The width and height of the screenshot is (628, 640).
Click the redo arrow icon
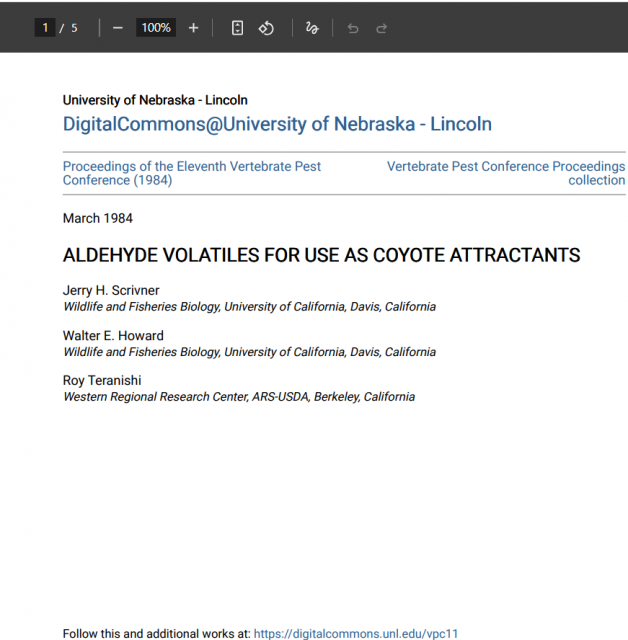(x=381, y=28)
